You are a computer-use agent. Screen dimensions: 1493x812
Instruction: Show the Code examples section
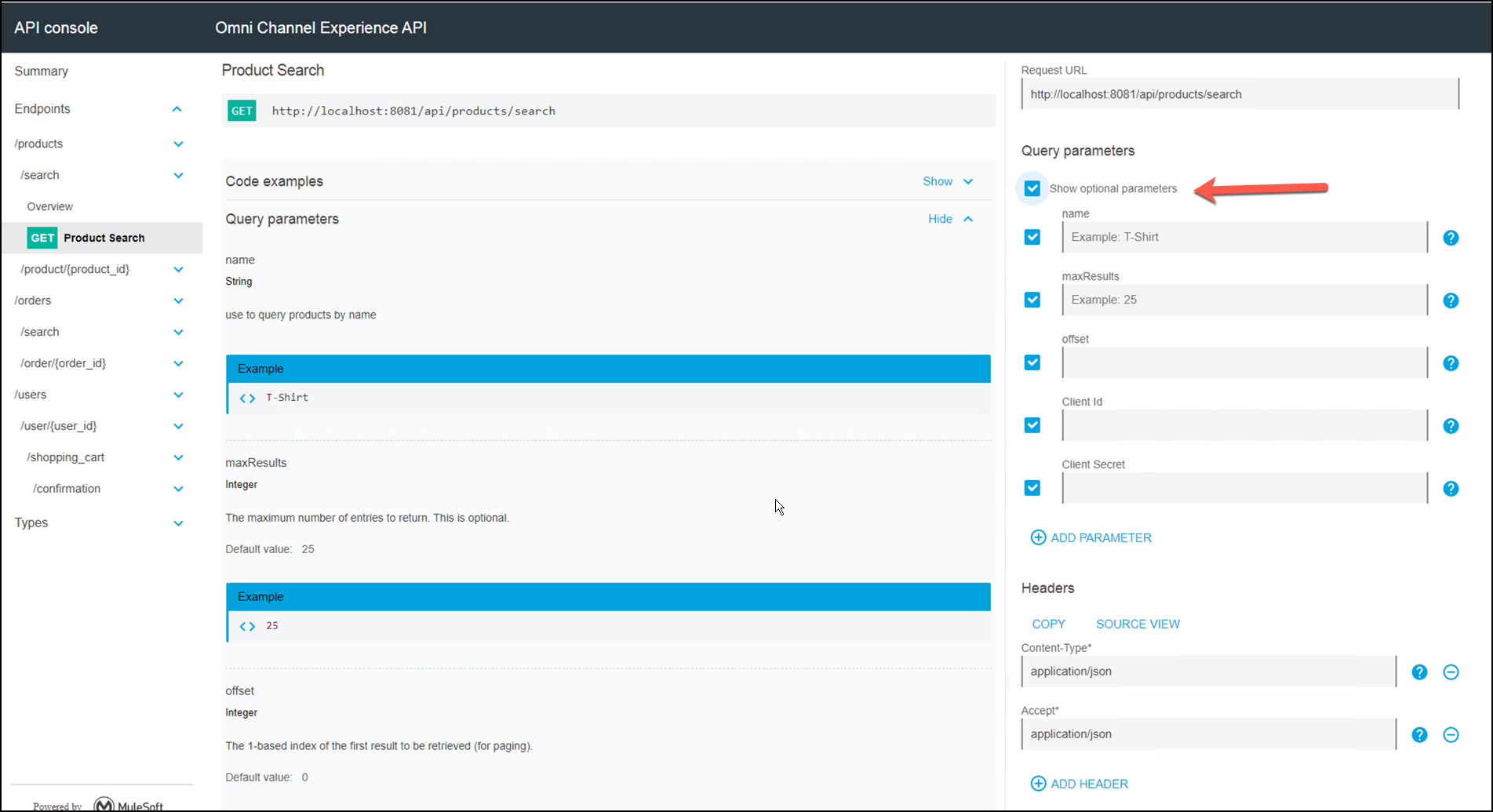click(x=948, y=181)
